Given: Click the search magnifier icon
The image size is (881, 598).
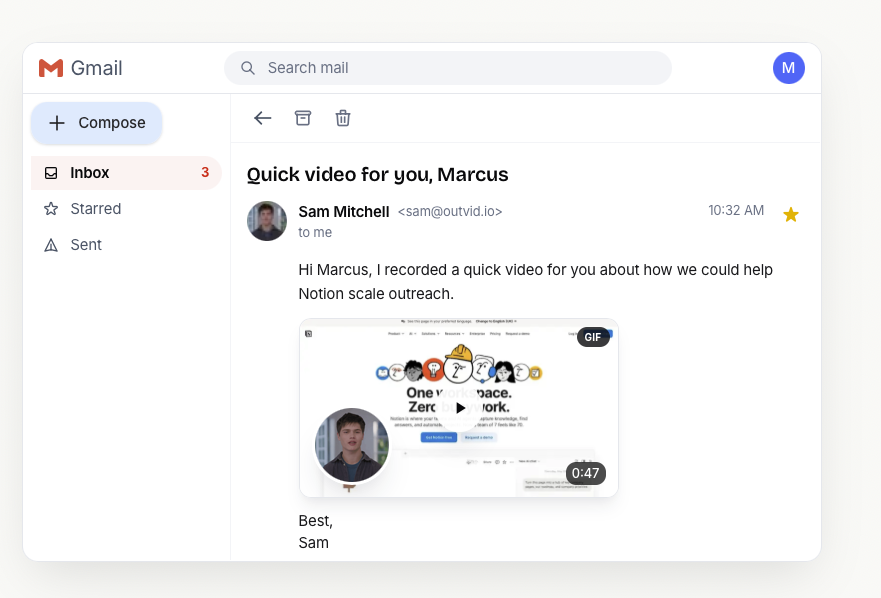Looking at the screenshot, I should (248, 68).
